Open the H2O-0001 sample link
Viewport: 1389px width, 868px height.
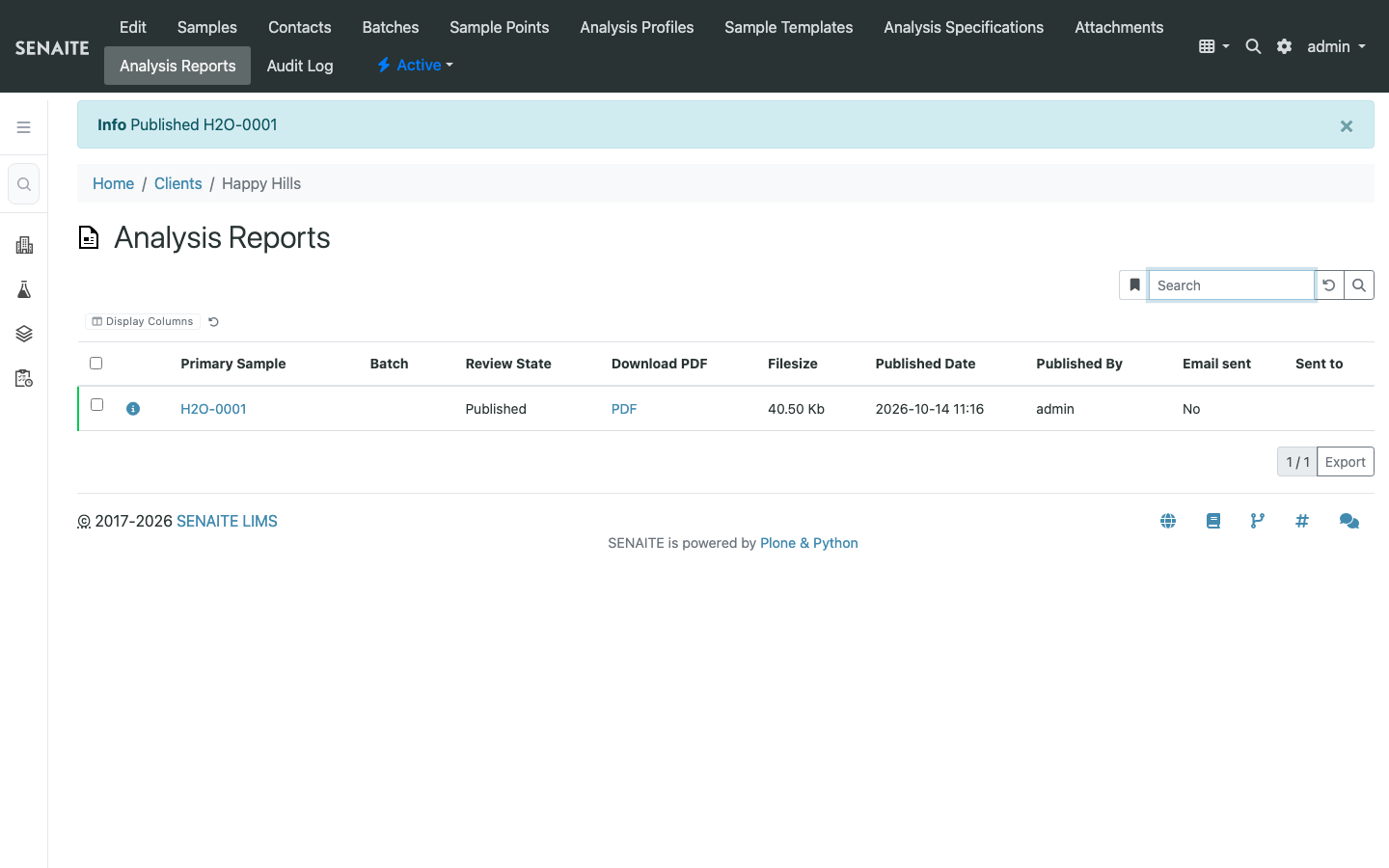(x=213, y=409)
